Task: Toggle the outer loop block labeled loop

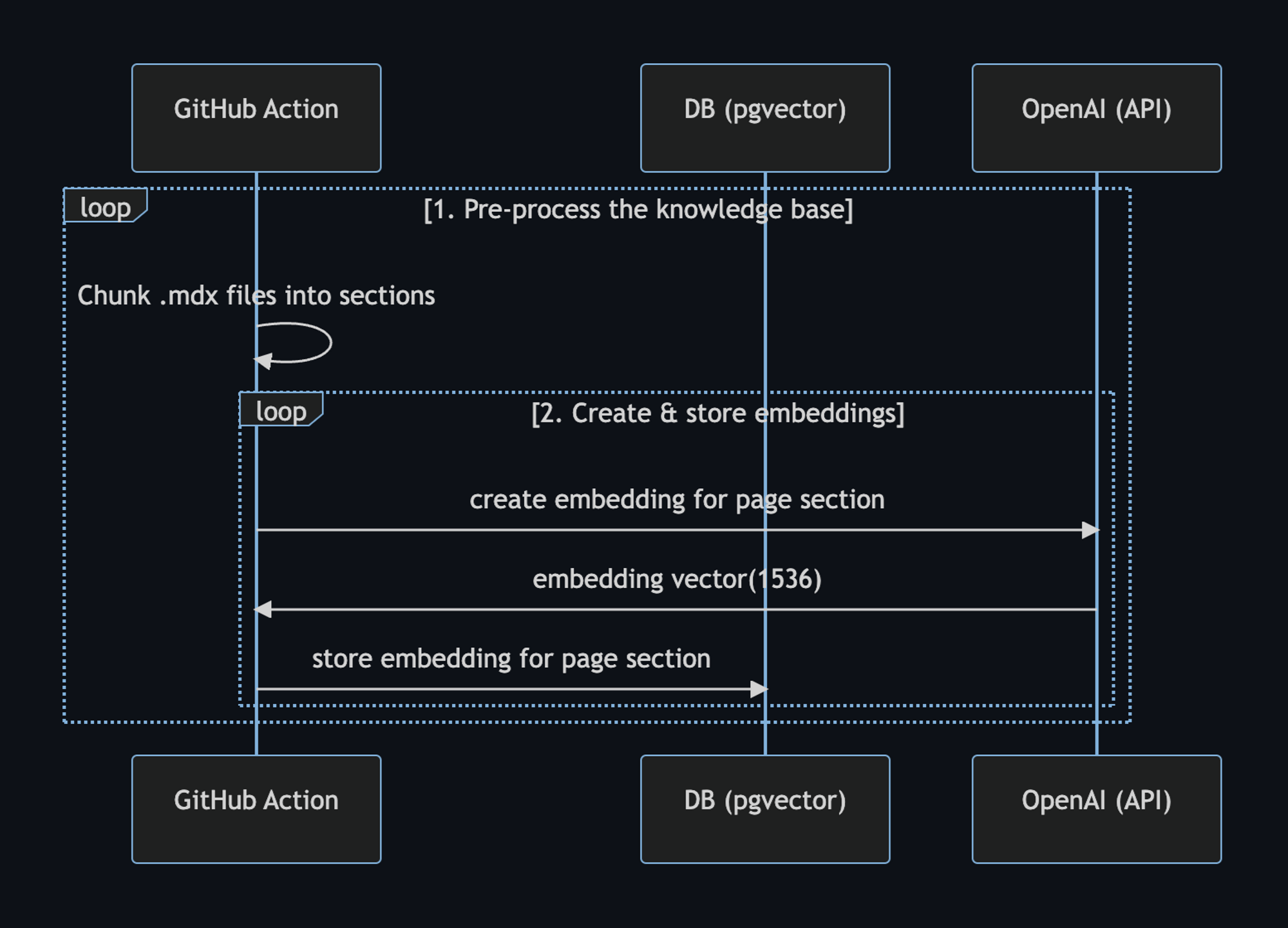Action: pyautogui.click(x=105, y=207)
